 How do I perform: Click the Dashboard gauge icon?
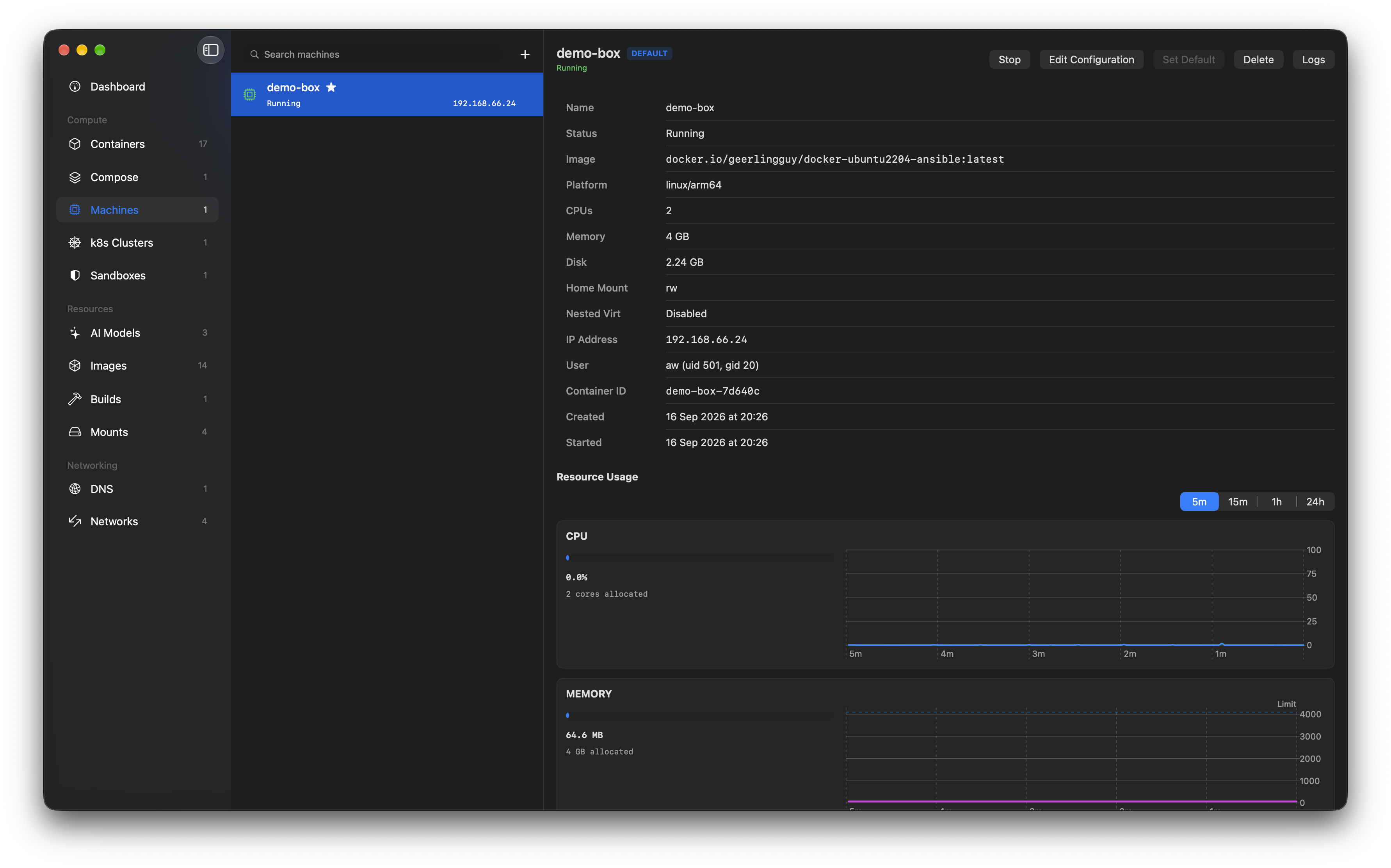tap(75, 87)
